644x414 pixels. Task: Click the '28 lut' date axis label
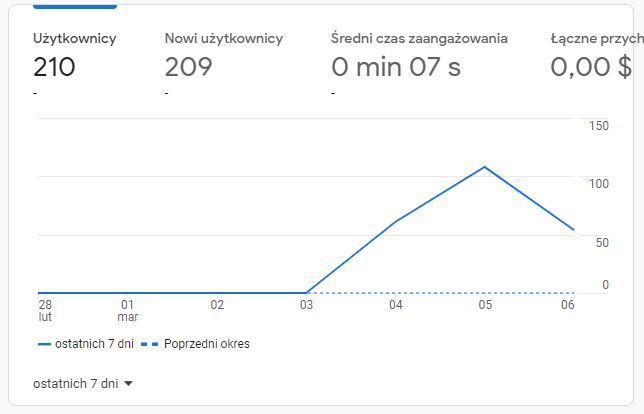coord(45,310)
